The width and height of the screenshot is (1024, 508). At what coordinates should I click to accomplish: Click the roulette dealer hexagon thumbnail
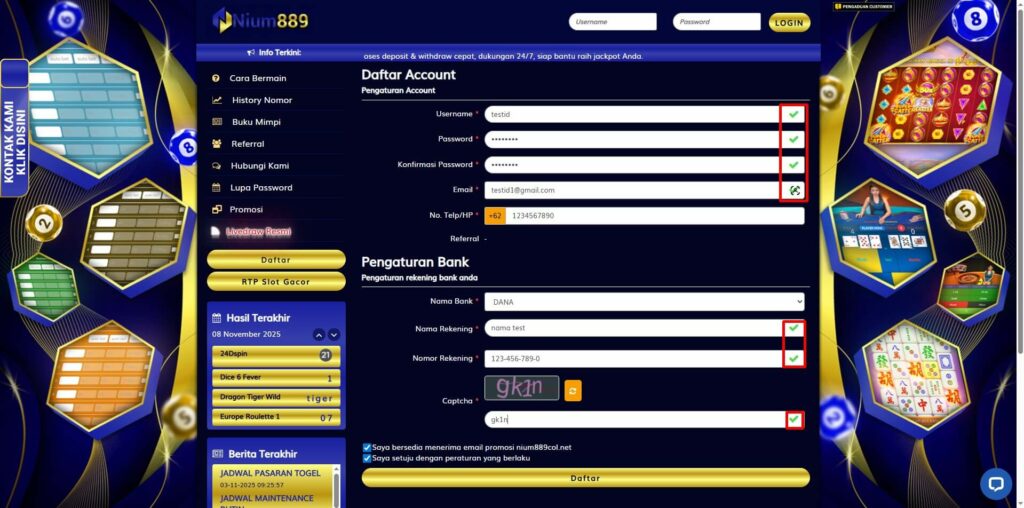970,287
